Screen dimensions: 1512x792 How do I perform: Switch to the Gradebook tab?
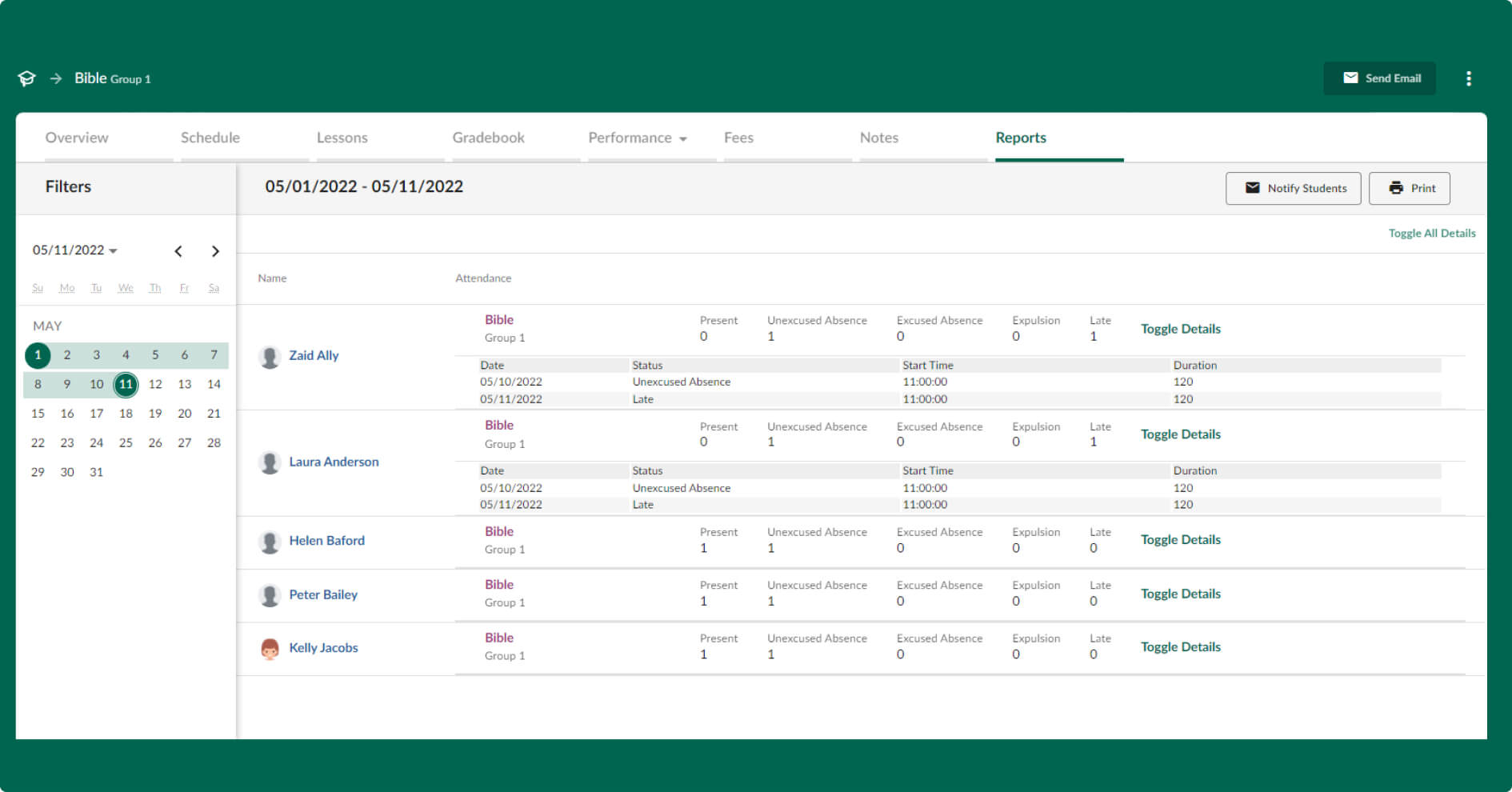click(488, 138)
